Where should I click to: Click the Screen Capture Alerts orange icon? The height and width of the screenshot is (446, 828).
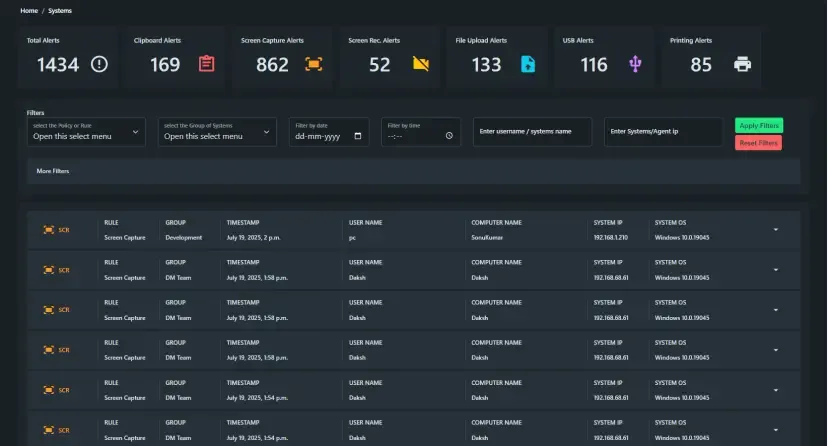(314, 64)
